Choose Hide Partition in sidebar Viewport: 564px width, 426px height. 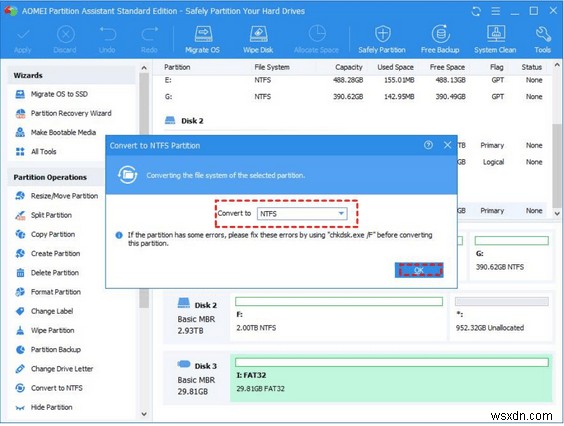44,407
